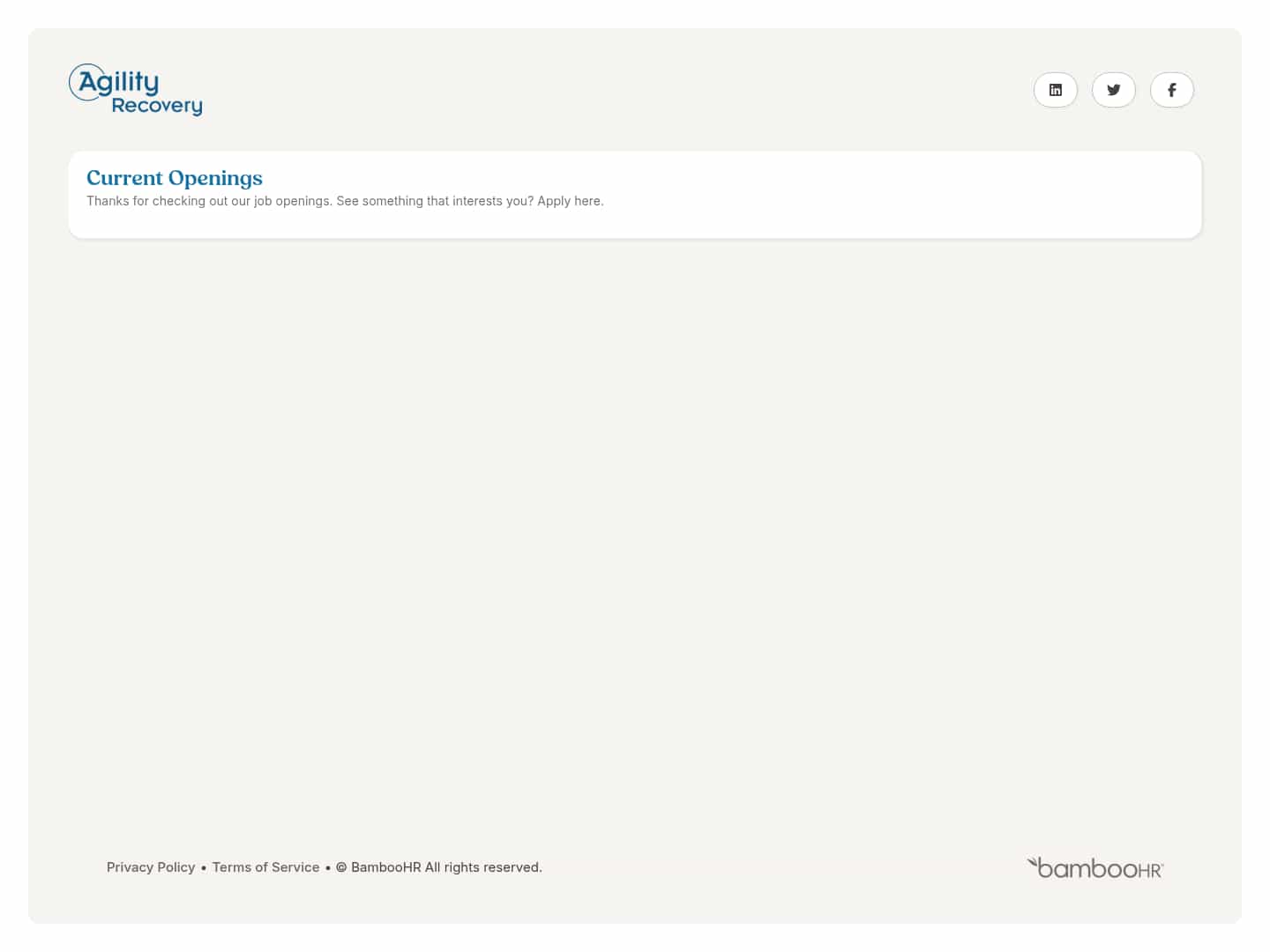Open the Twitter social icon

(x=1114, y=90)
